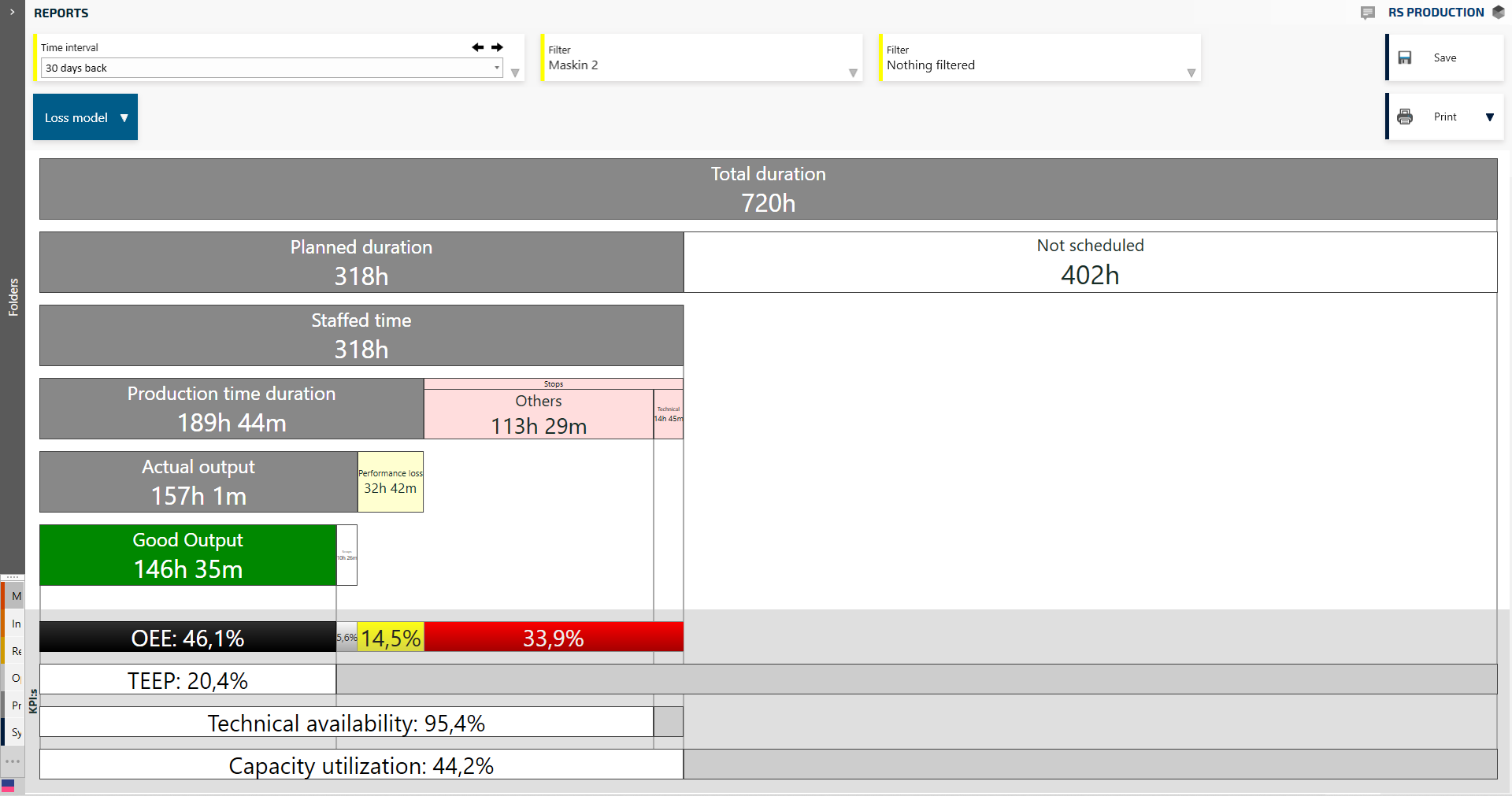The height and width of the screenshot is (796, 1512).
Task: Select the 'M' sidebar tab
Action: point(16,596)
